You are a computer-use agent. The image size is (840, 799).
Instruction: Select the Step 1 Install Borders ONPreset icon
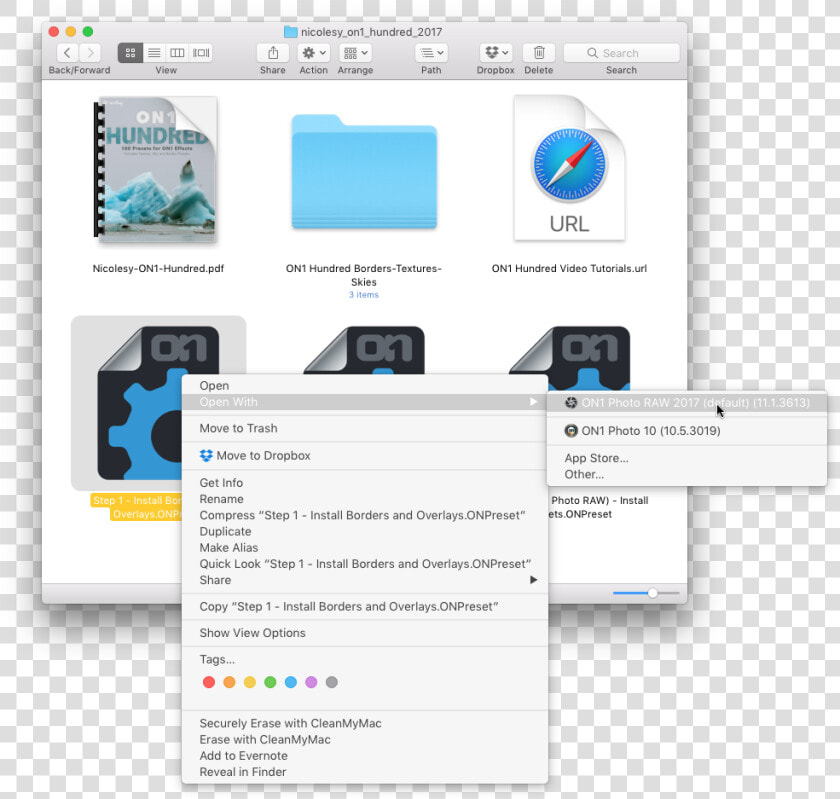139,402
